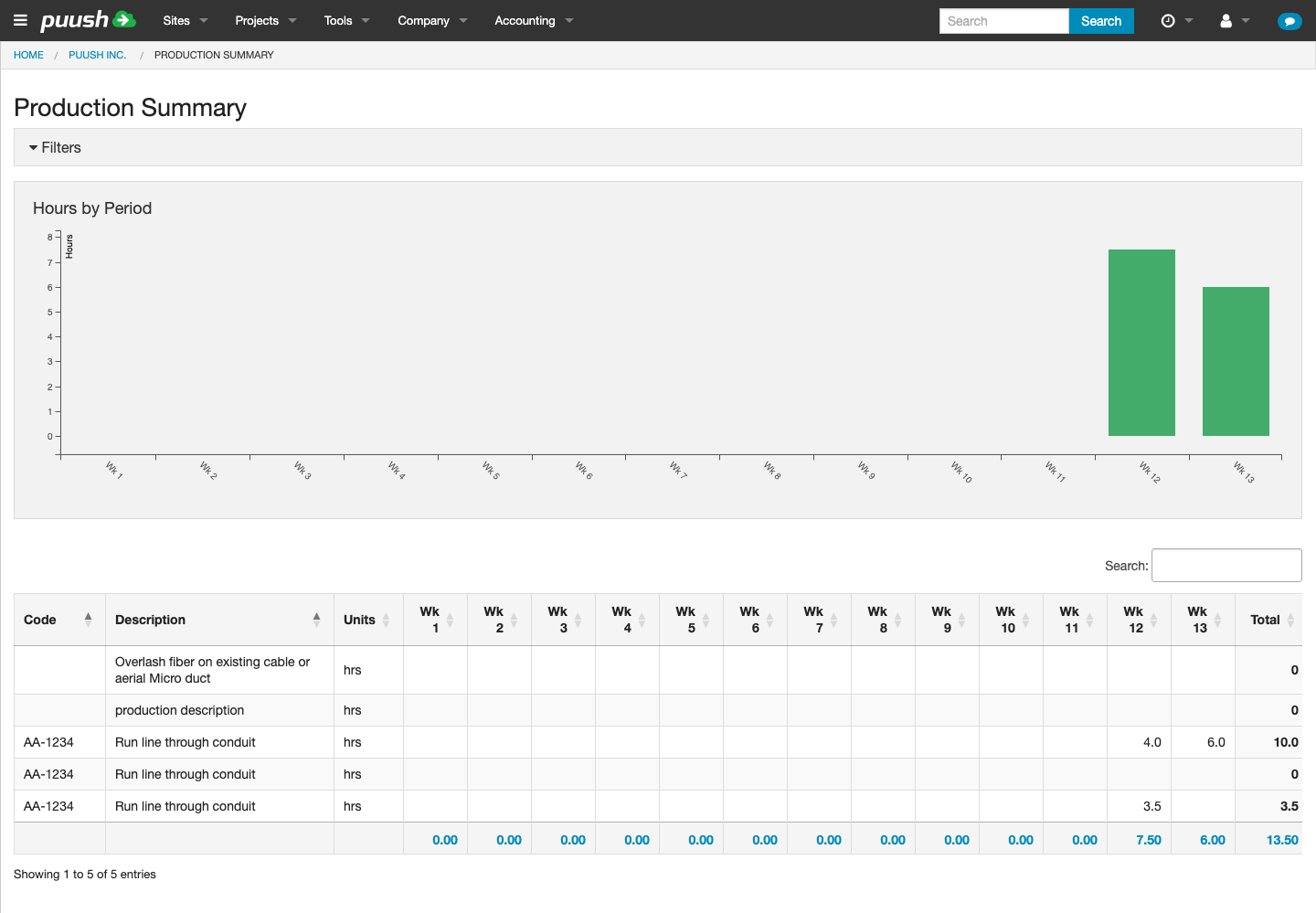
Task: Open the Tools menu
Action: tap(347, 20)
